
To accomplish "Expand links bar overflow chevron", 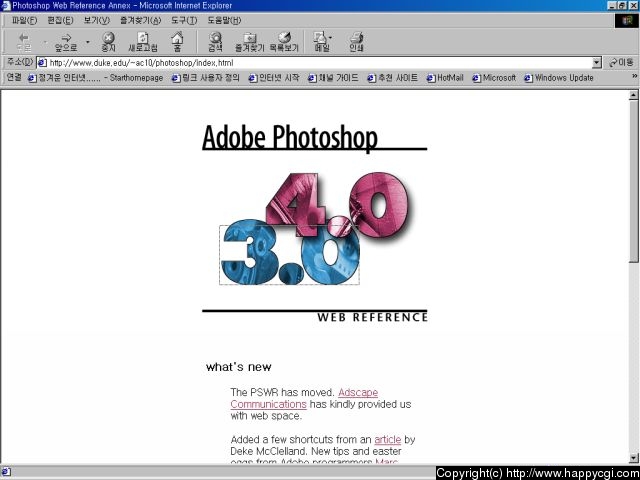I will (x=635, y=76).
